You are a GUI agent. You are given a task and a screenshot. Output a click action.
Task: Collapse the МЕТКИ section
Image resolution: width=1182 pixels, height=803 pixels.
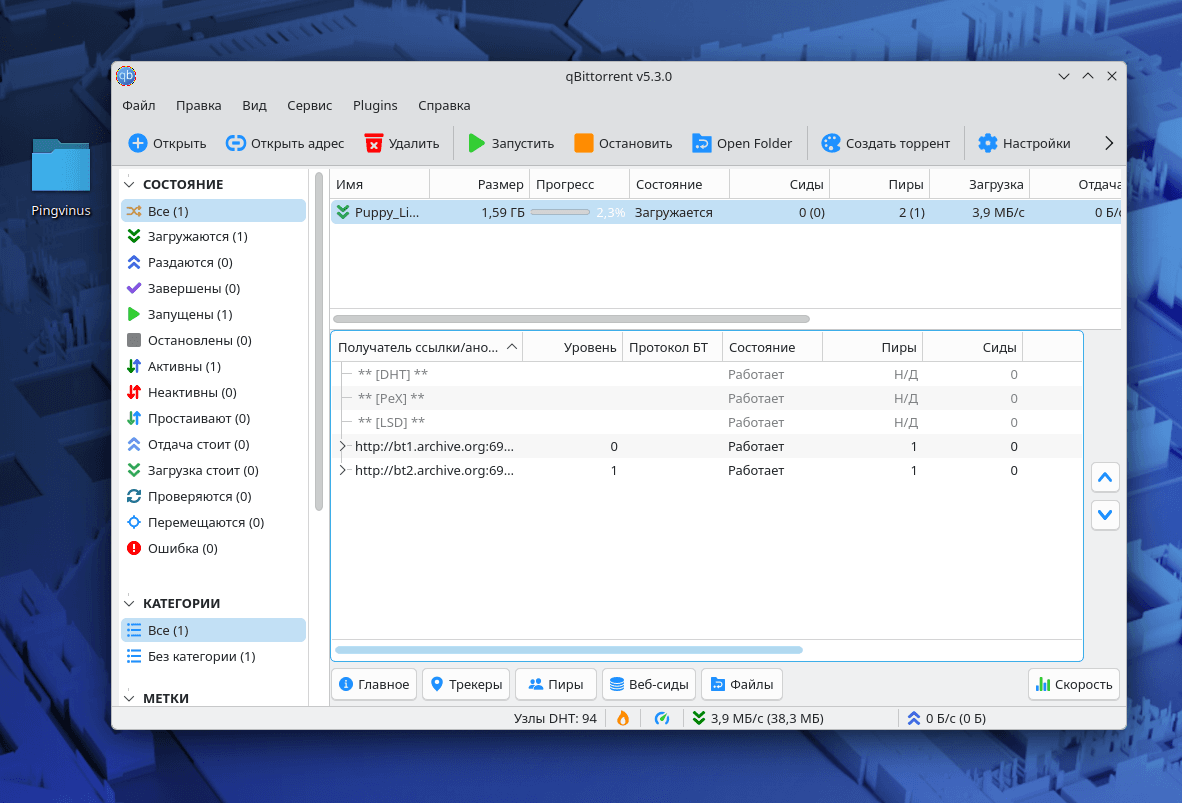tap(129, 699)
